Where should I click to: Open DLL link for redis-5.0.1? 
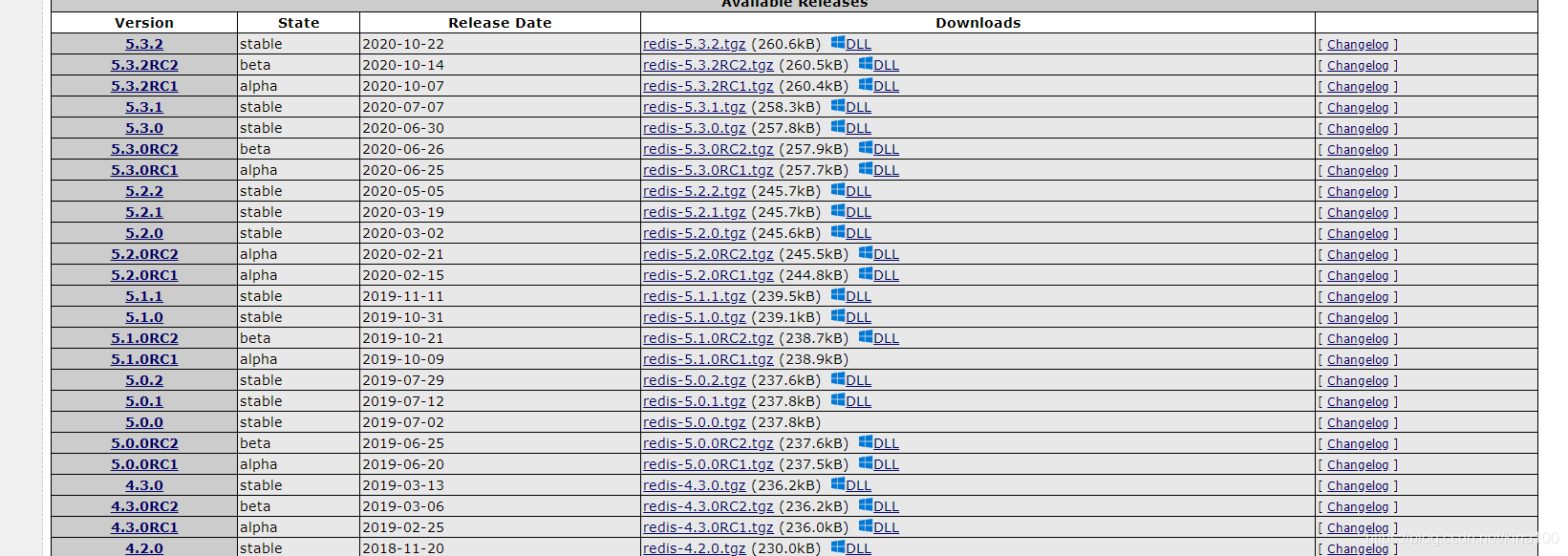[859, 402]
